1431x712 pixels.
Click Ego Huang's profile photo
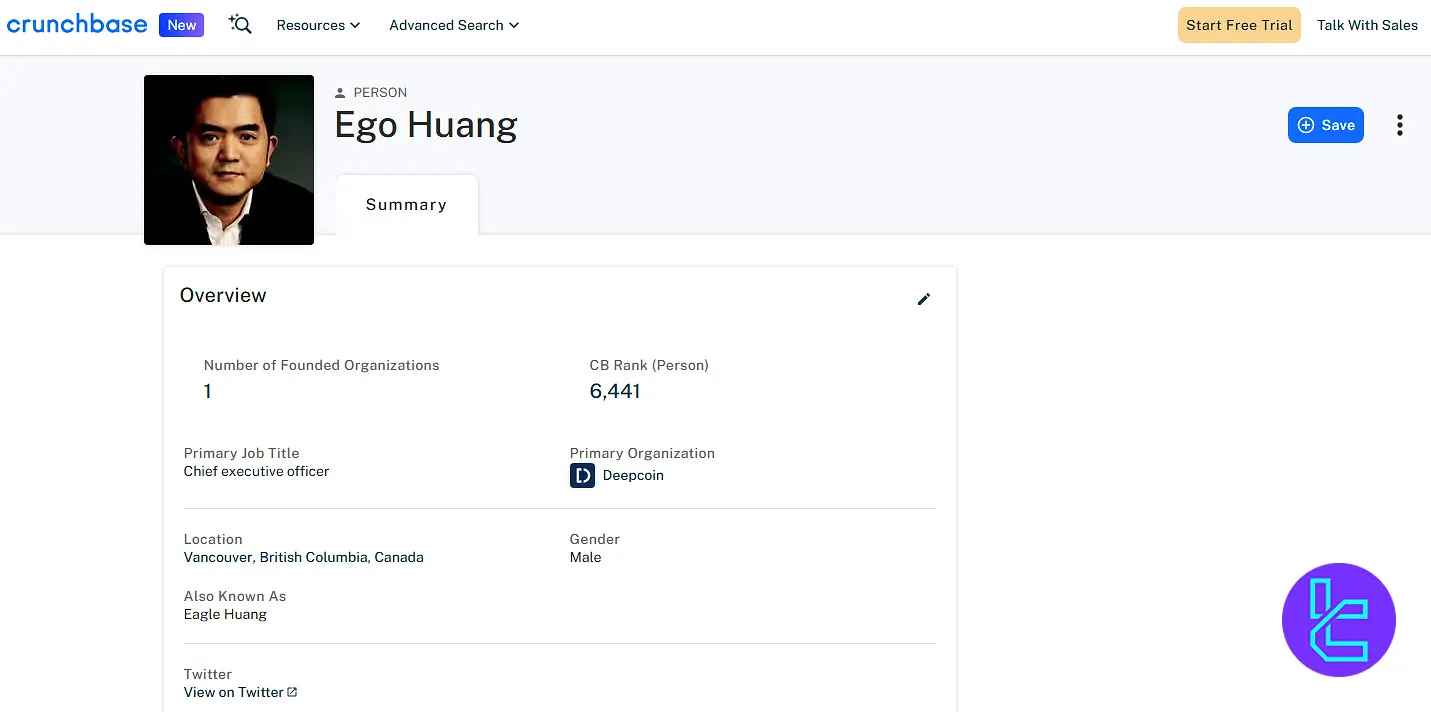(229, 160)
